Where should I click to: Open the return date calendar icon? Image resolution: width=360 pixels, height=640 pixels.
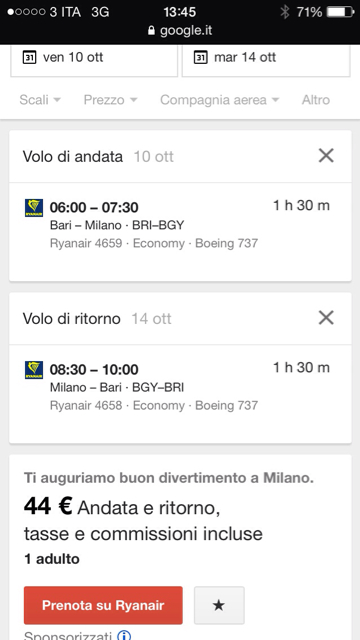pyautogui.click(x=200, y=57)
